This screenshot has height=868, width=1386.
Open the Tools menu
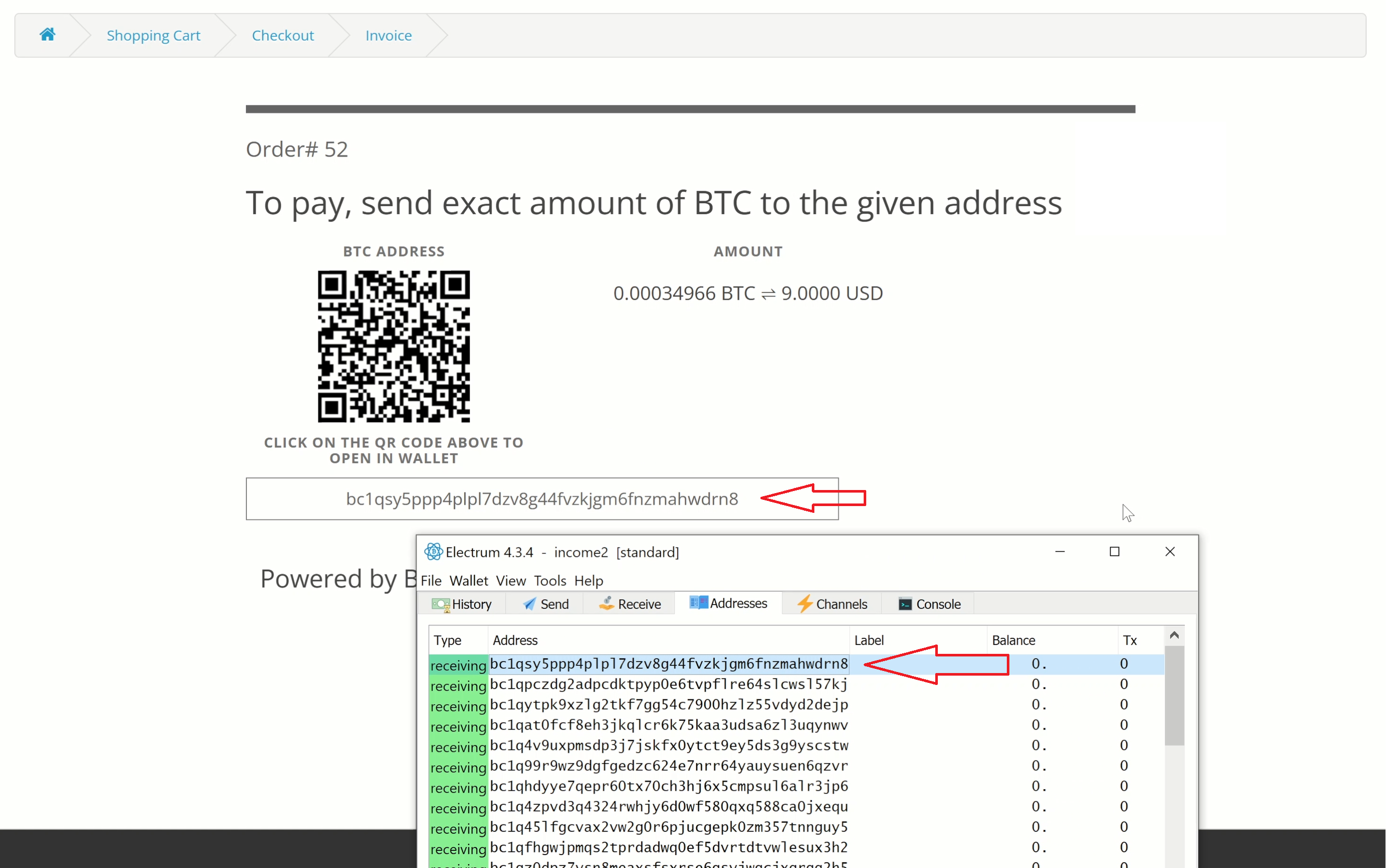[x=549, y=580]
